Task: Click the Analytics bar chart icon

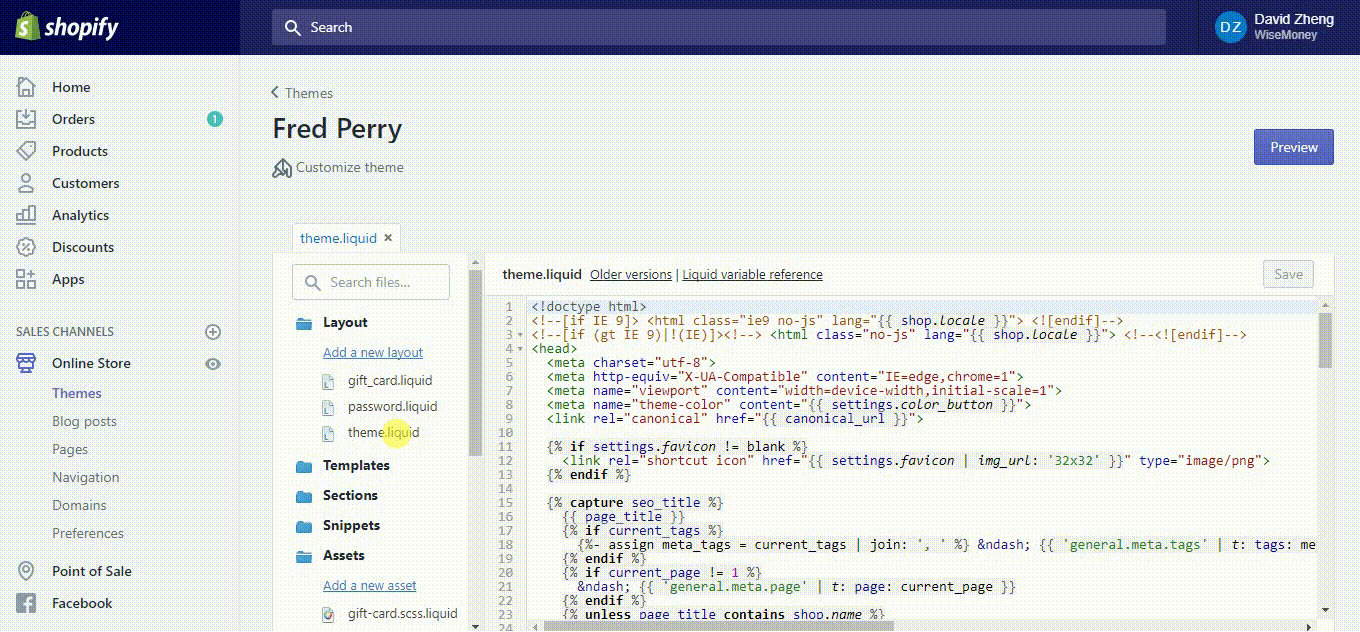Action: (x=27, y=215)
